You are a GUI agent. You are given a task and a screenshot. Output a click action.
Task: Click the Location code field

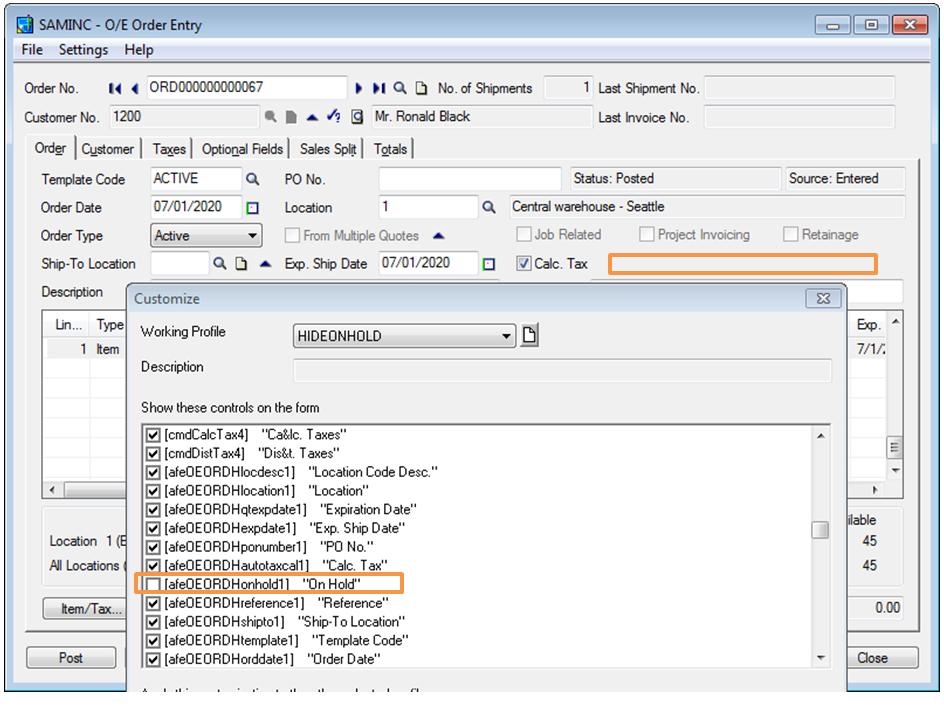(x=429, y=208)
